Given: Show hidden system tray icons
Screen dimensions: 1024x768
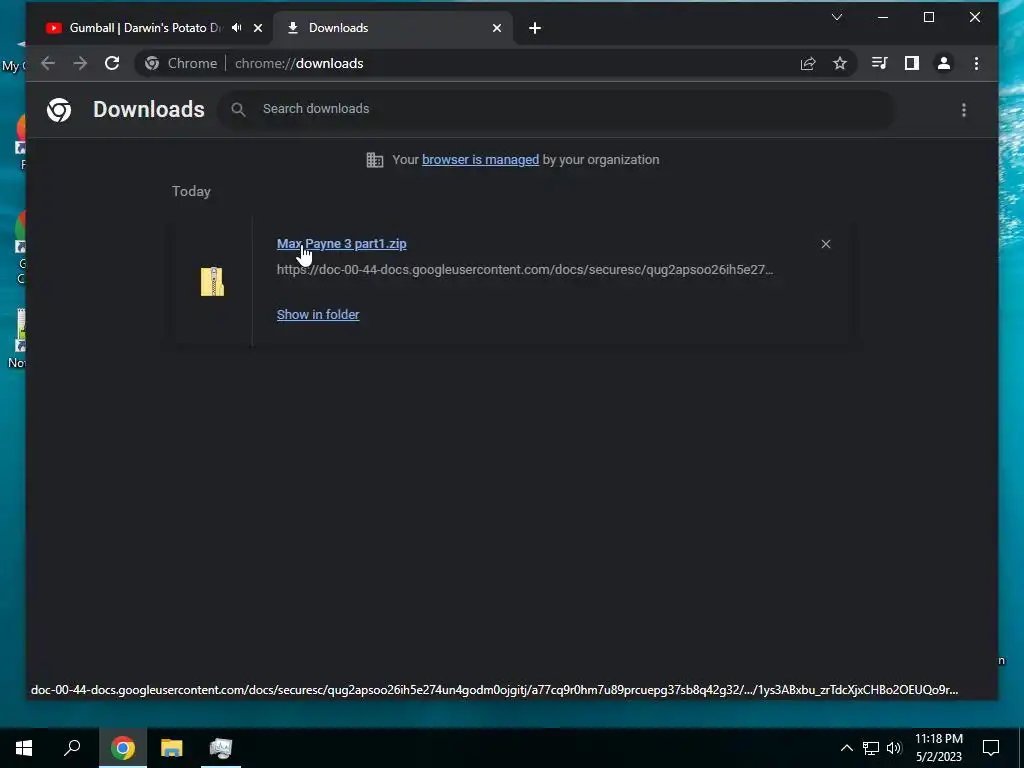Looking at the screenshot, I should coord(846,748).
